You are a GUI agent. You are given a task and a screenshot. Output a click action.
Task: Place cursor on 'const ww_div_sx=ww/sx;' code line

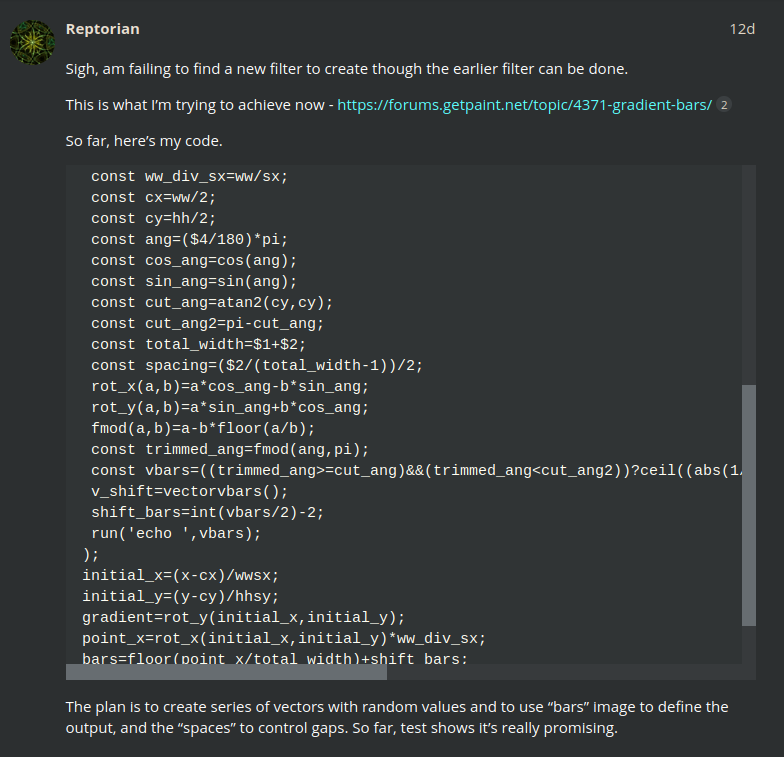[x=190, y=176]
